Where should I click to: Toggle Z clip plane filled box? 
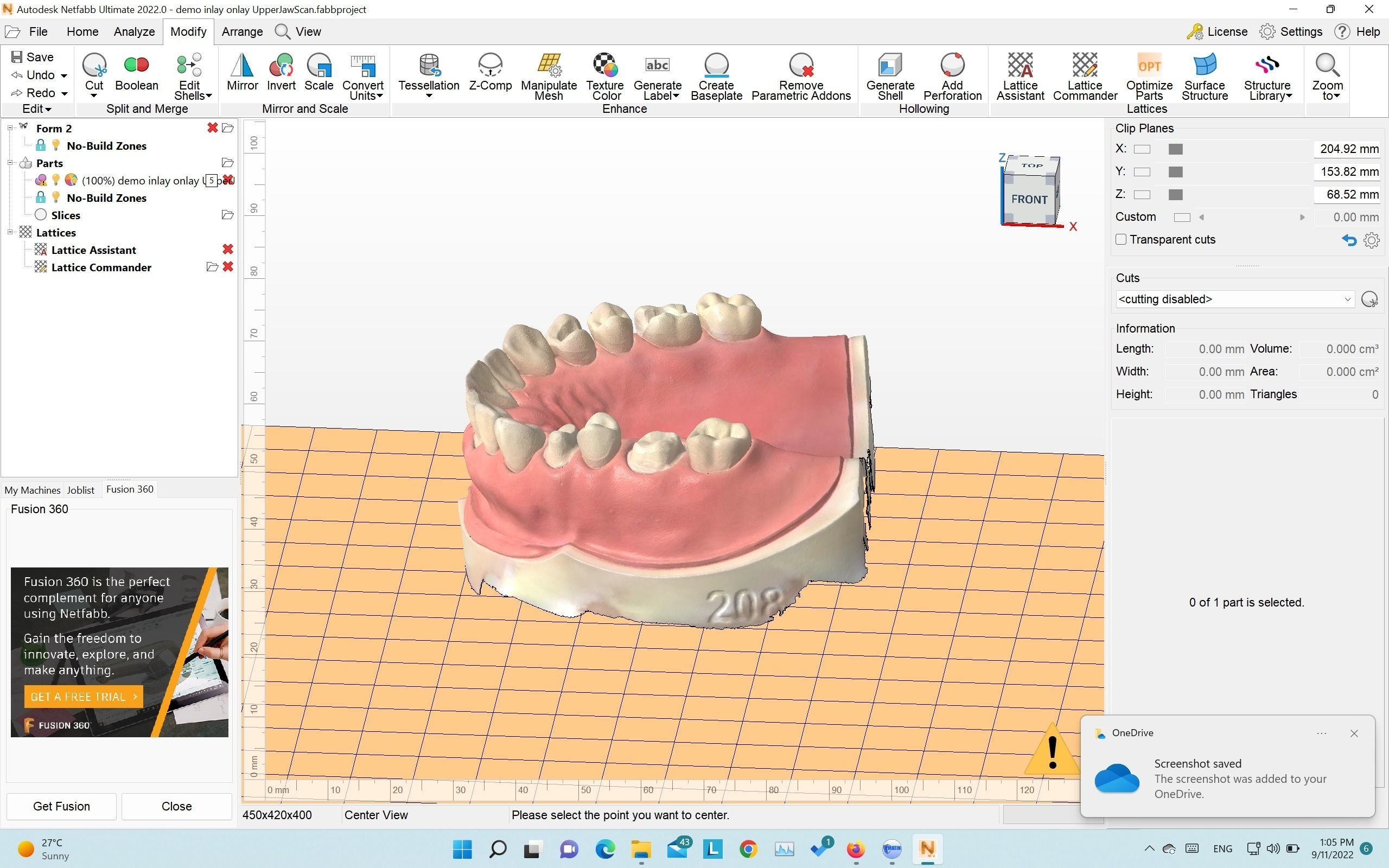(1175, 195)
